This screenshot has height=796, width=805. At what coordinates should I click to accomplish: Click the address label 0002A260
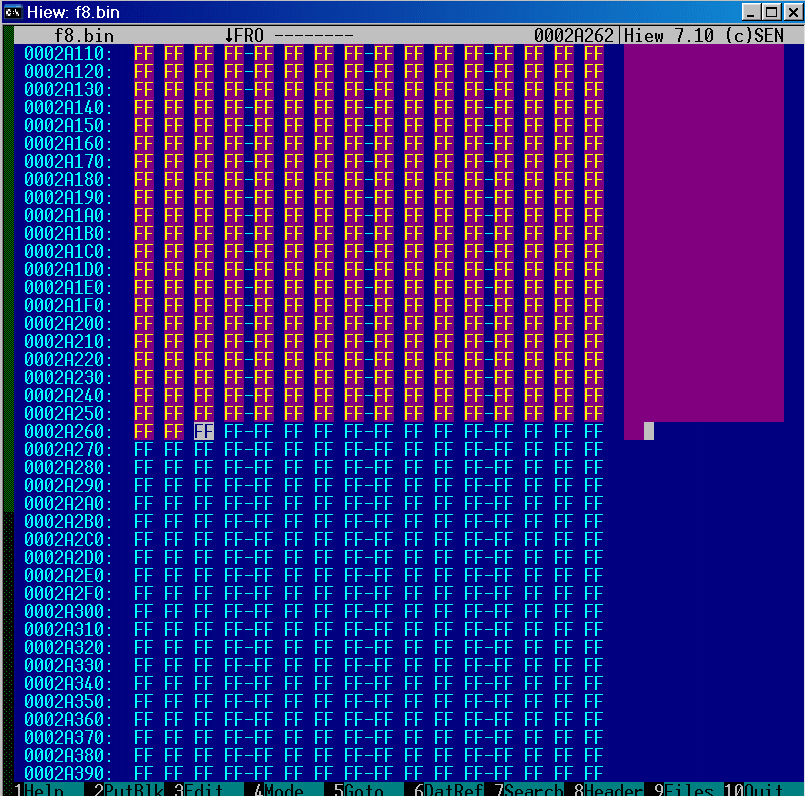pos(68,431)
